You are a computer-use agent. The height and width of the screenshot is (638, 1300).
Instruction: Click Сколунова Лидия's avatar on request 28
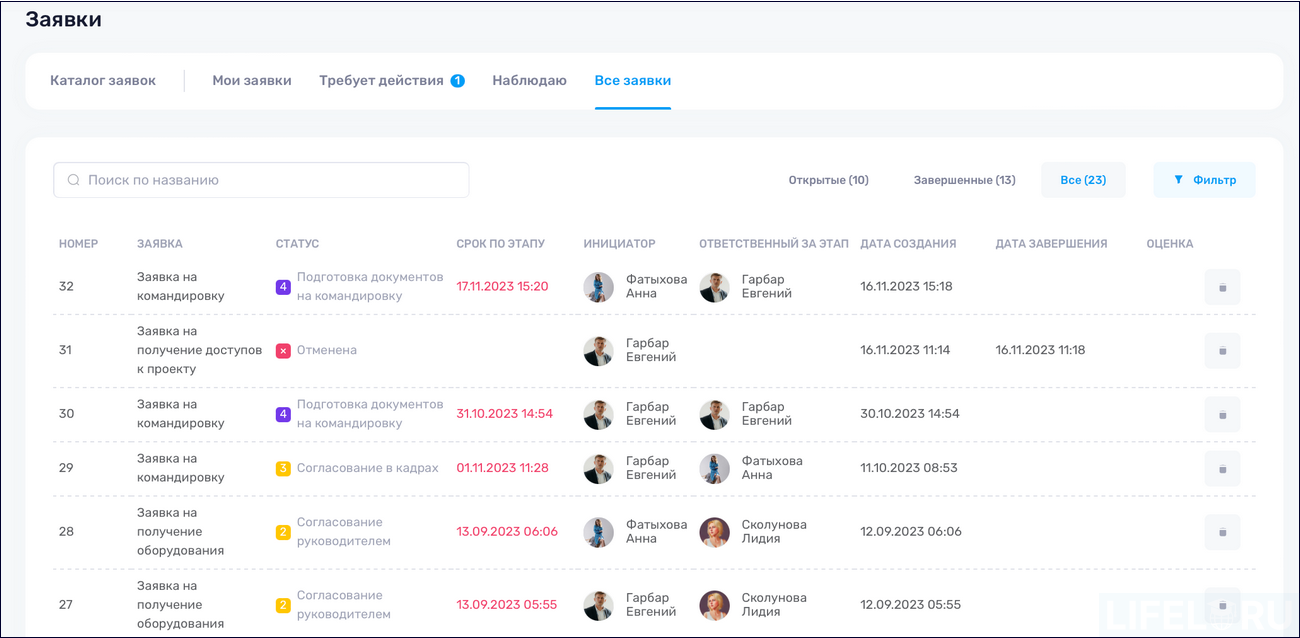pos(715,532)
